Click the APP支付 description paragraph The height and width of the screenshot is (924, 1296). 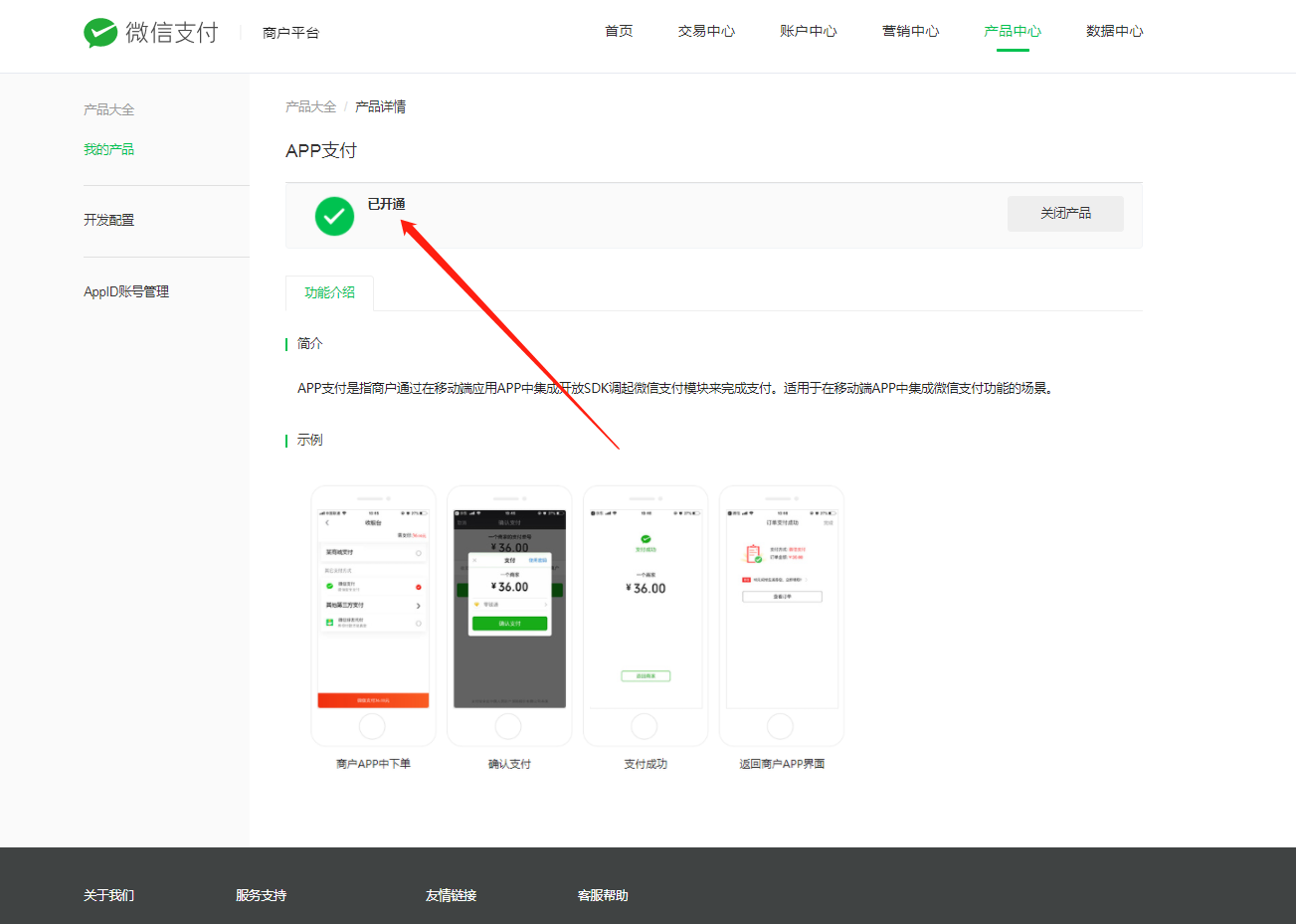tap(675, 388)
